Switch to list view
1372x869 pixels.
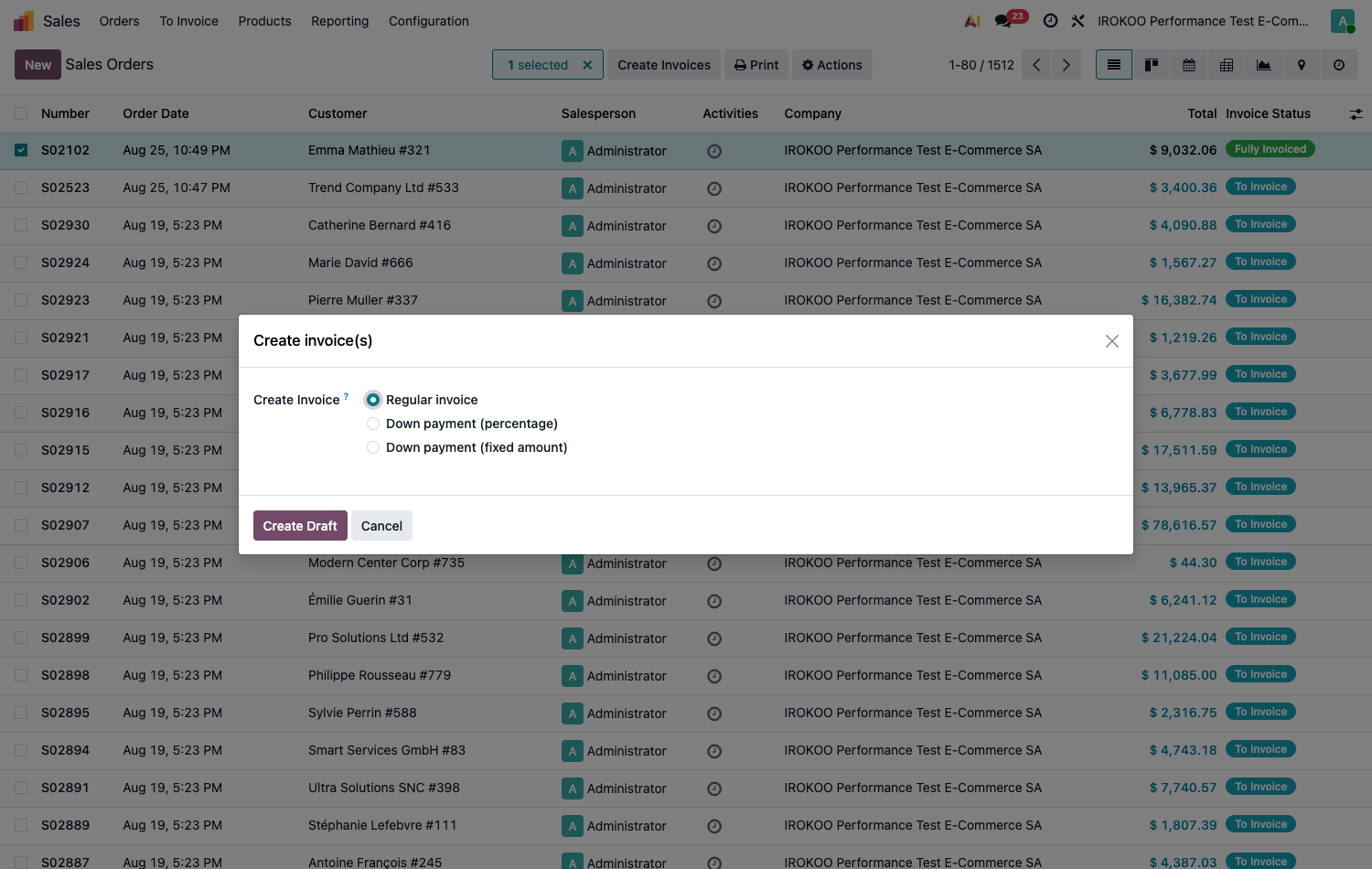tap(1113, 65)
